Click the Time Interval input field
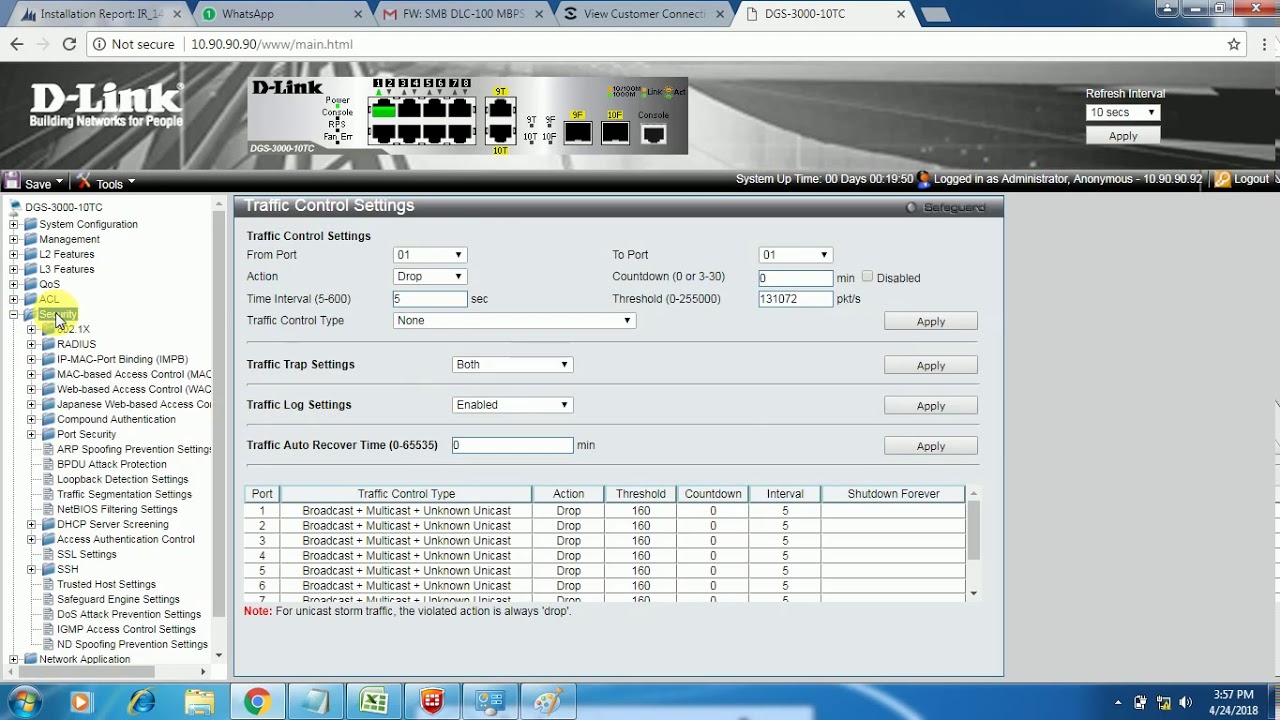 [x=430, y=299]
